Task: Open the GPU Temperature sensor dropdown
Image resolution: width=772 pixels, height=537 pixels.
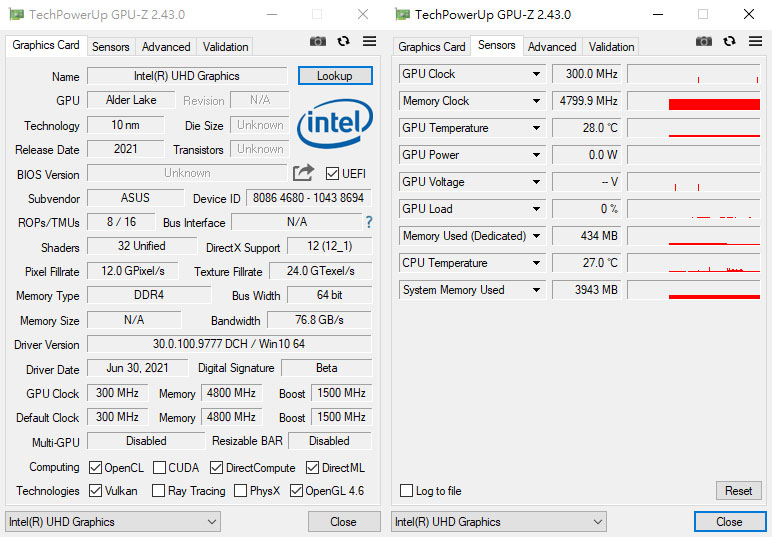Action: (536, 128)
